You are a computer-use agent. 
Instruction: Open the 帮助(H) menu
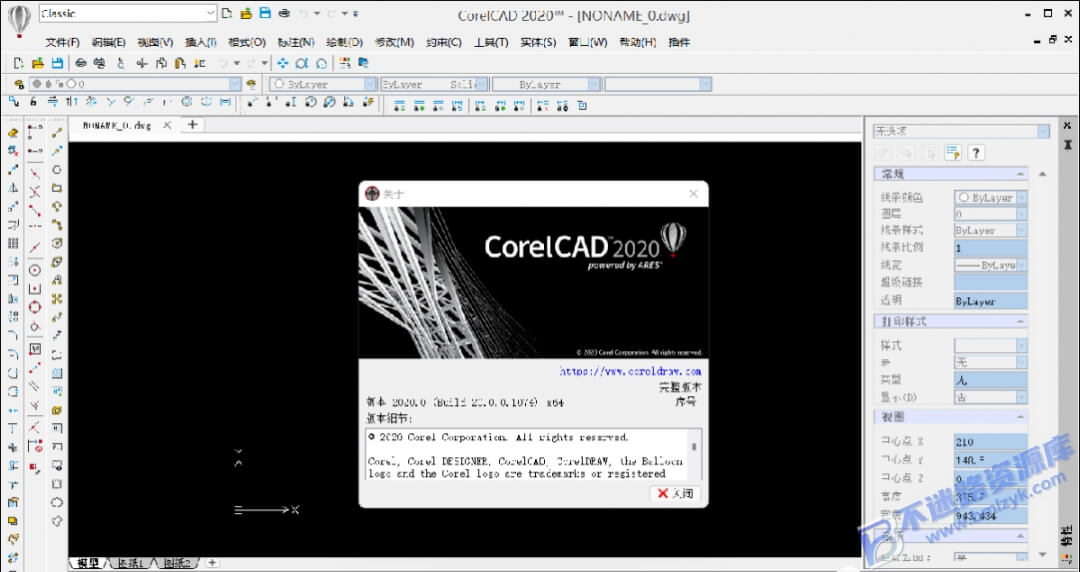(638, 42)
